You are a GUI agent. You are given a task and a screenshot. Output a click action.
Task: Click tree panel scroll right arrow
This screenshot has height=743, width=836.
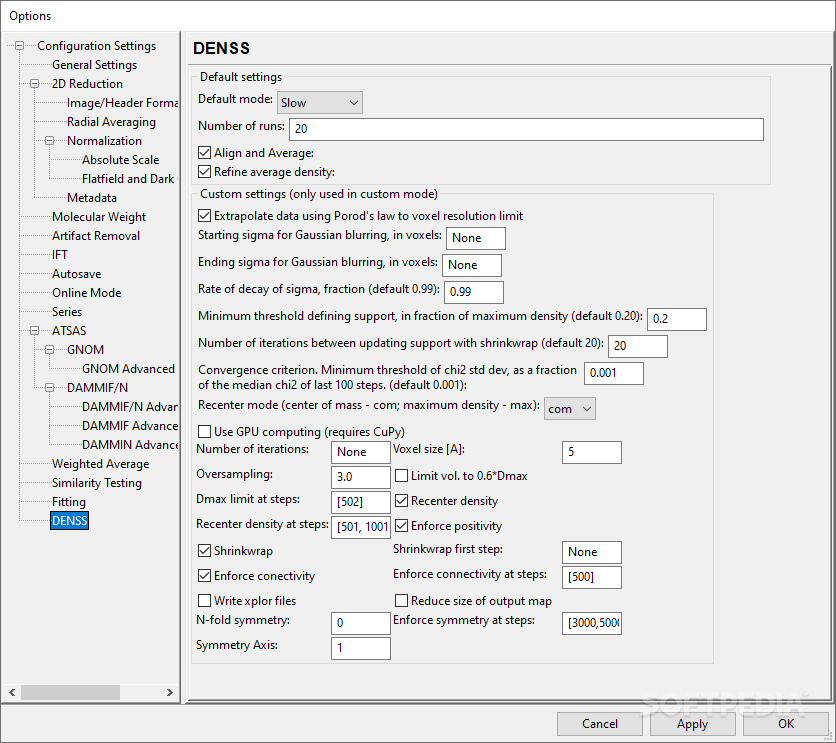(170, 692)
